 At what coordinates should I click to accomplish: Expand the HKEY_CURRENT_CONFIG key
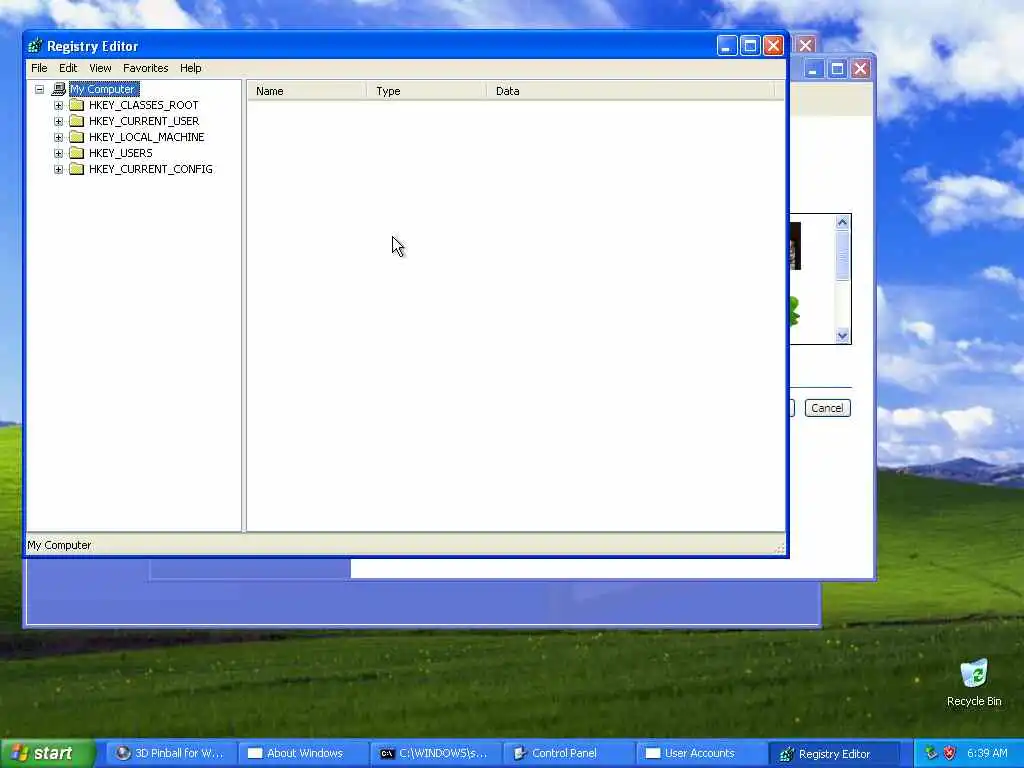pyautogui.click(x=59, y=169)
